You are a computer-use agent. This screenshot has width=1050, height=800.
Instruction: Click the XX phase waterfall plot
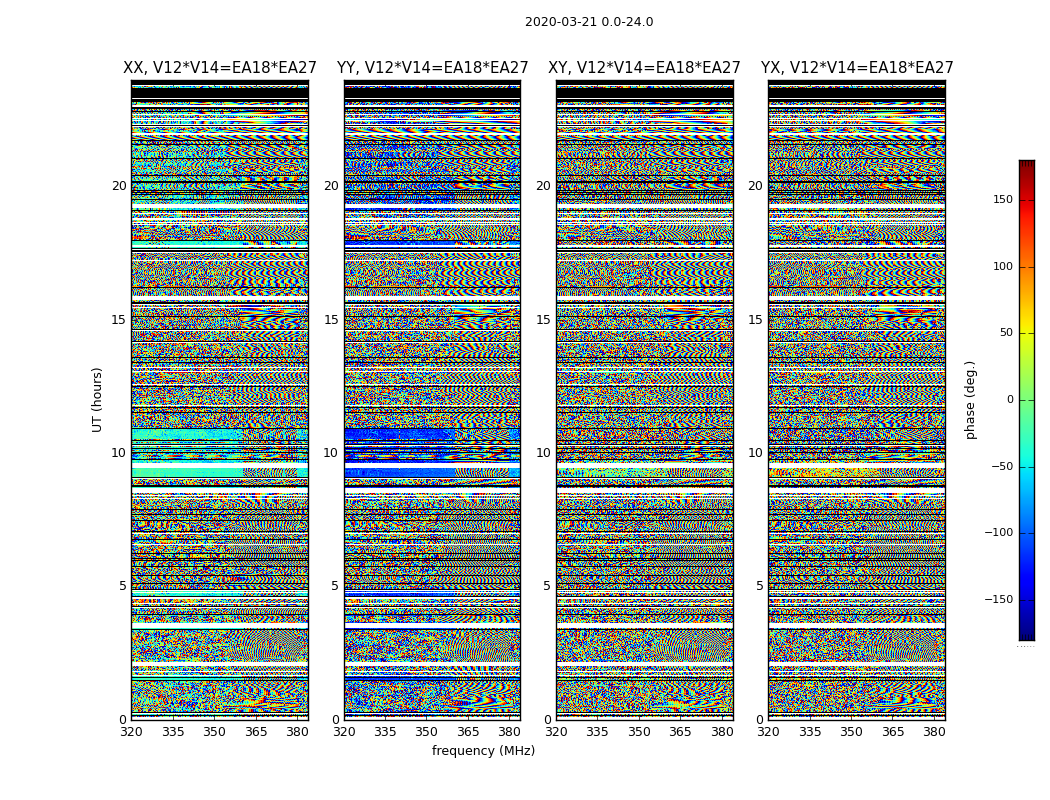[220, 400]
